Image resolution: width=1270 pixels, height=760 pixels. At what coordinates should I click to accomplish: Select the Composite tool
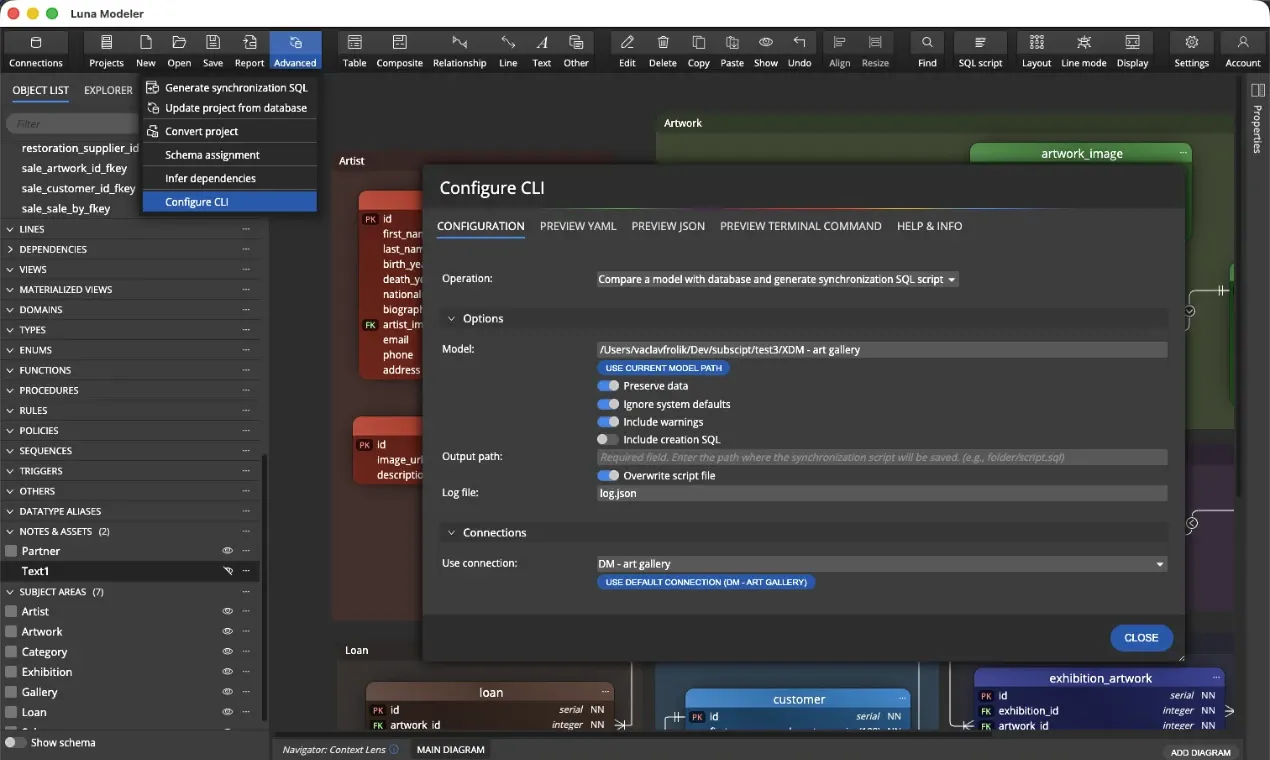pyautogui.click(x=399, y=51)
